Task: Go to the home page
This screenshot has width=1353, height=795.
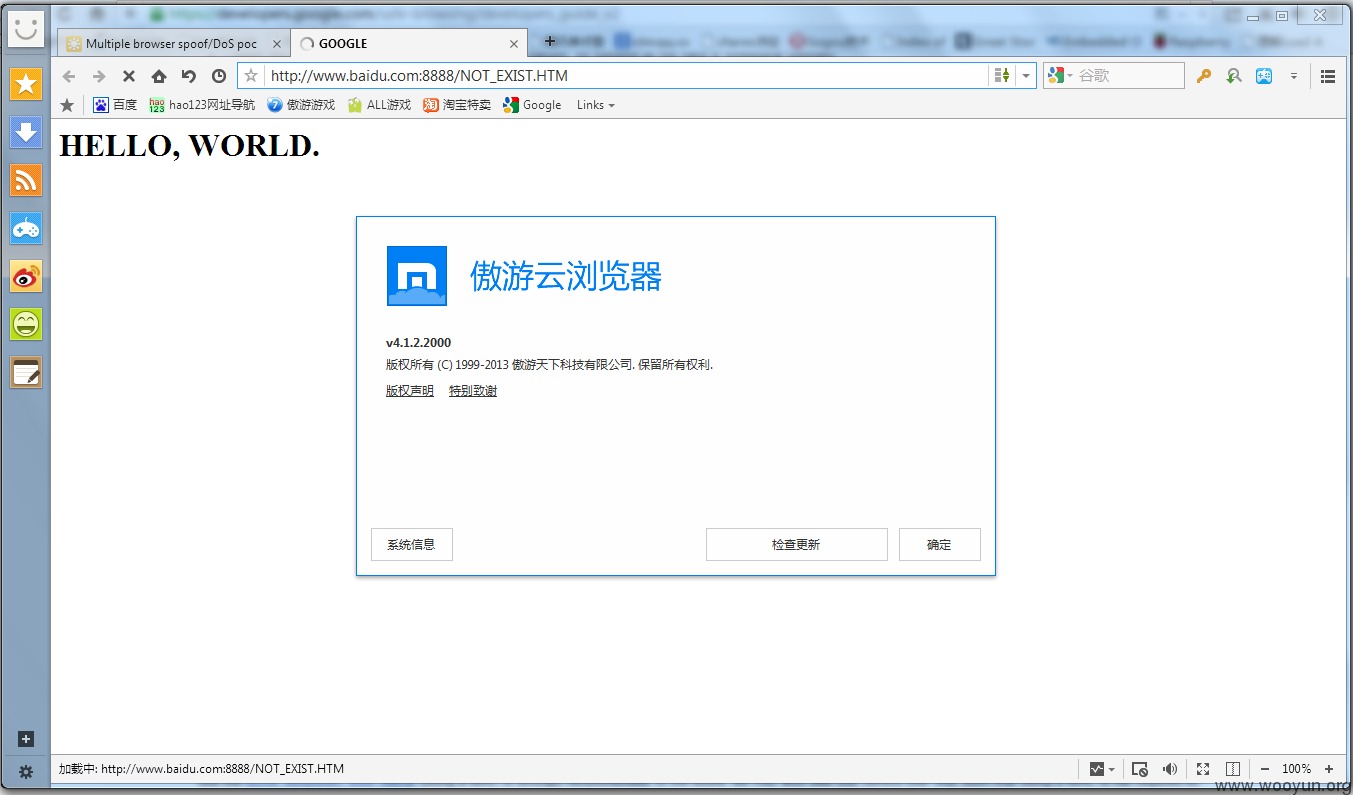Action: tap(159, 76)
